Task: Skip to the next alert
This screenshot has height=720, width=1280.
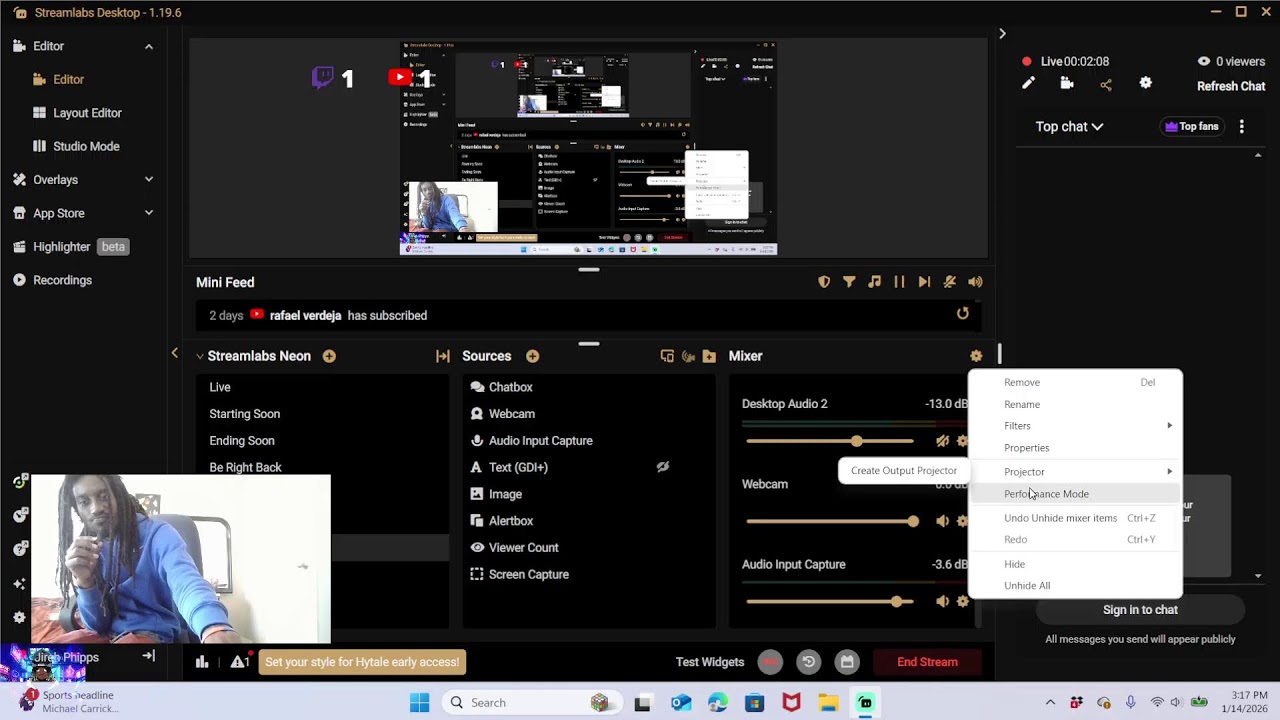Action: 924,282
